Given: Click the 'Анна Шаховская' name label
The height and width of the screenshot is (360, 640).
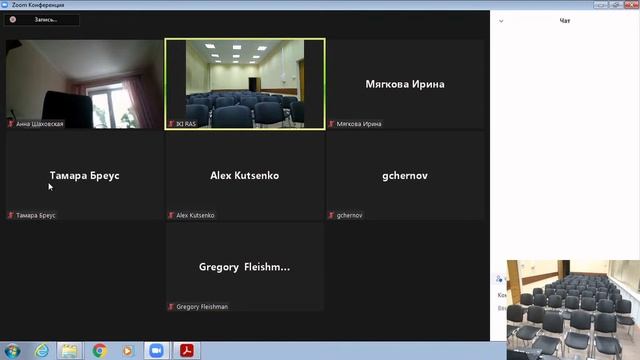Looking at the screenshot, I should pos(40,124).
